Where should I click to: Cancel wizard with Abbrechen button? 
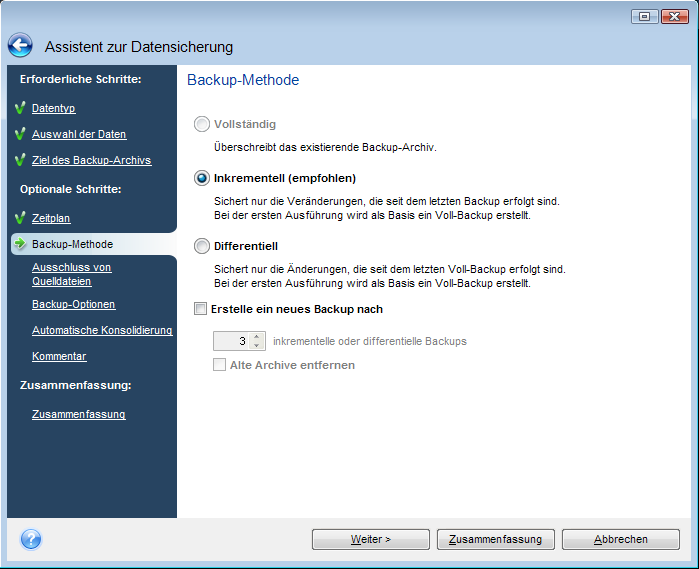(621, 539)
